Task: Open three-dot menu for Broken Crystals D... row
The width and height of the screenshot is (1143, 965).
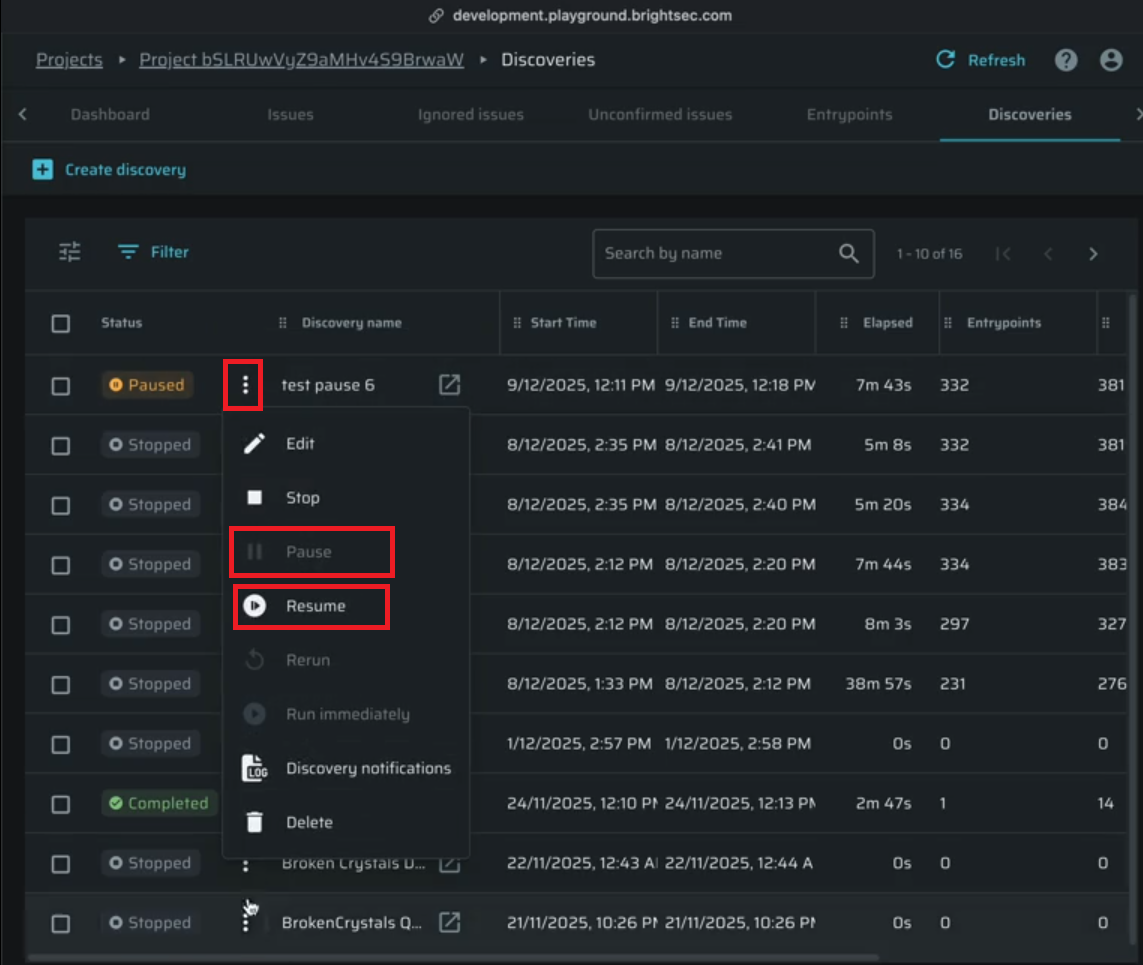Action: click(x=246, y=864)
